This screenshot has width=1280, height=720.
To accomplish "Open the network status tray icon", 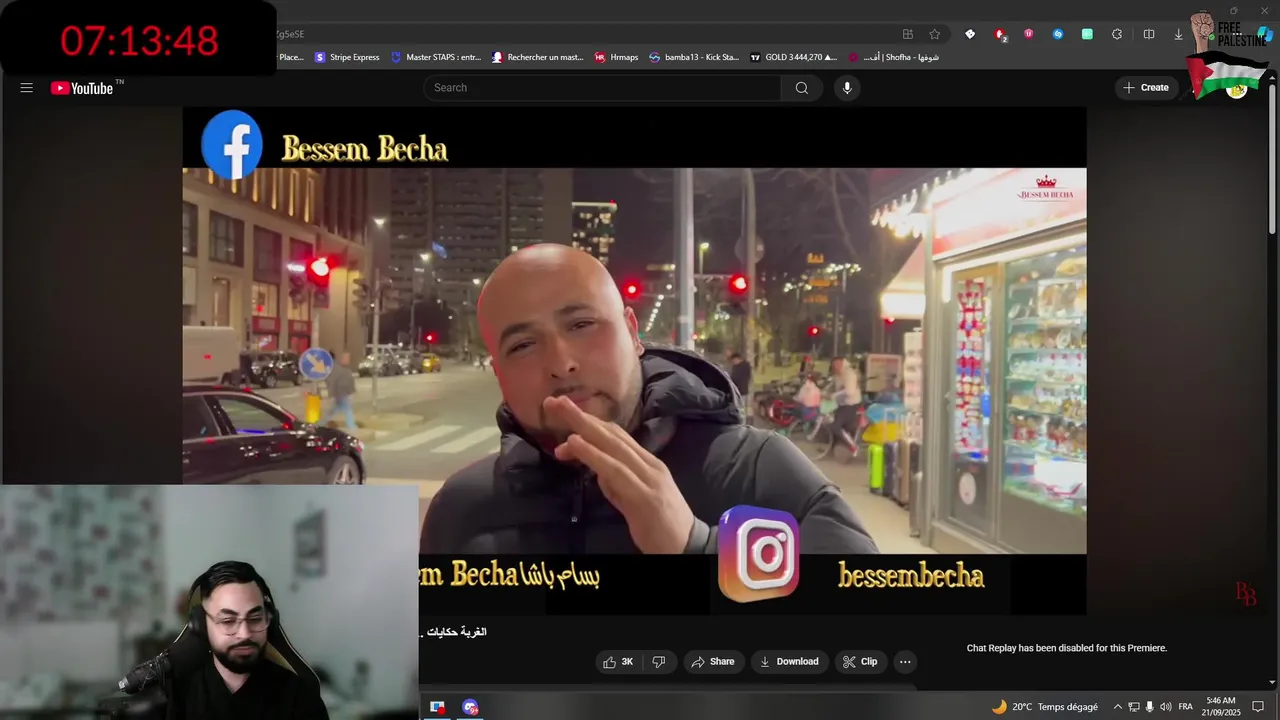I will pos(1134,707).
